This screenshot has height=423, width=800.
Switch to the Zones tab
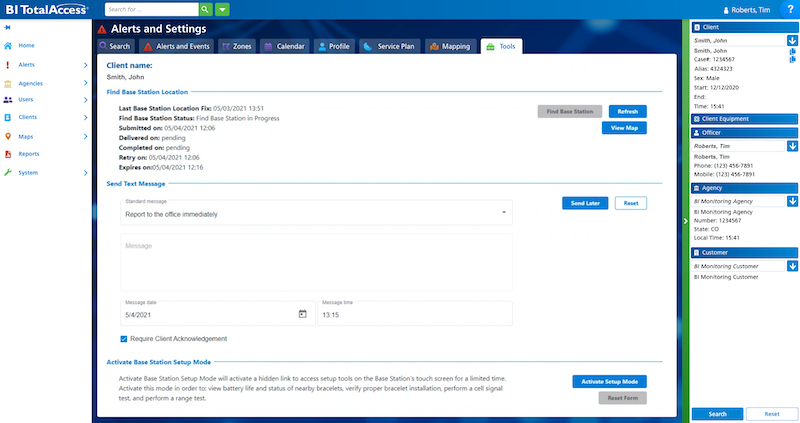point(237,46)
